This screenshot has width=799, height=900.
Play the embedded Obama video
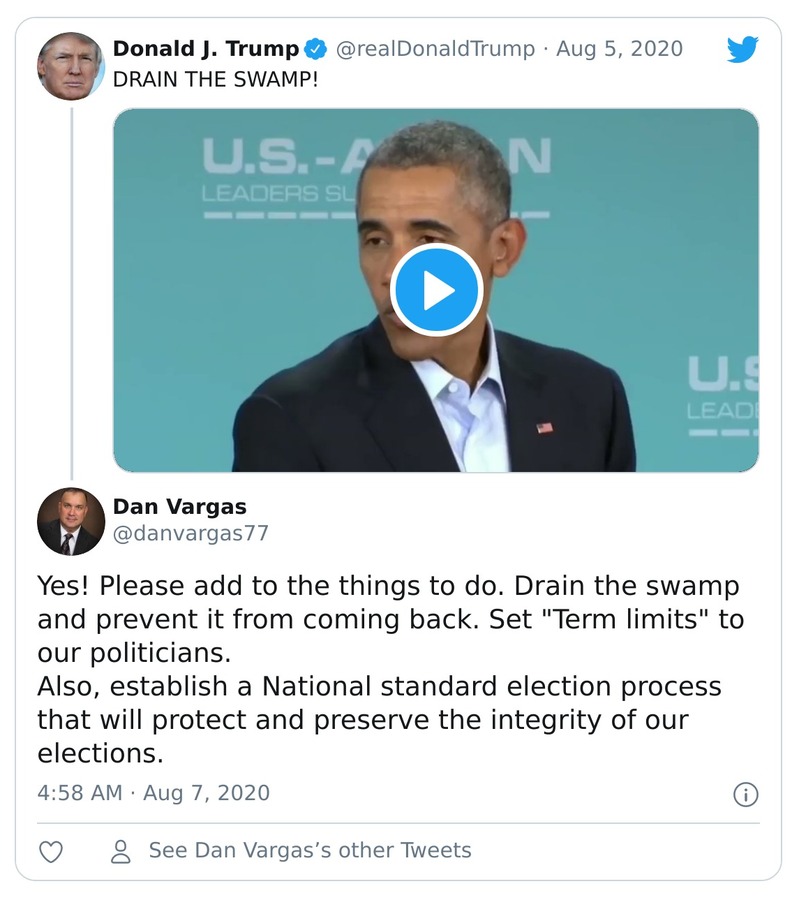click(x=438, y=292)
